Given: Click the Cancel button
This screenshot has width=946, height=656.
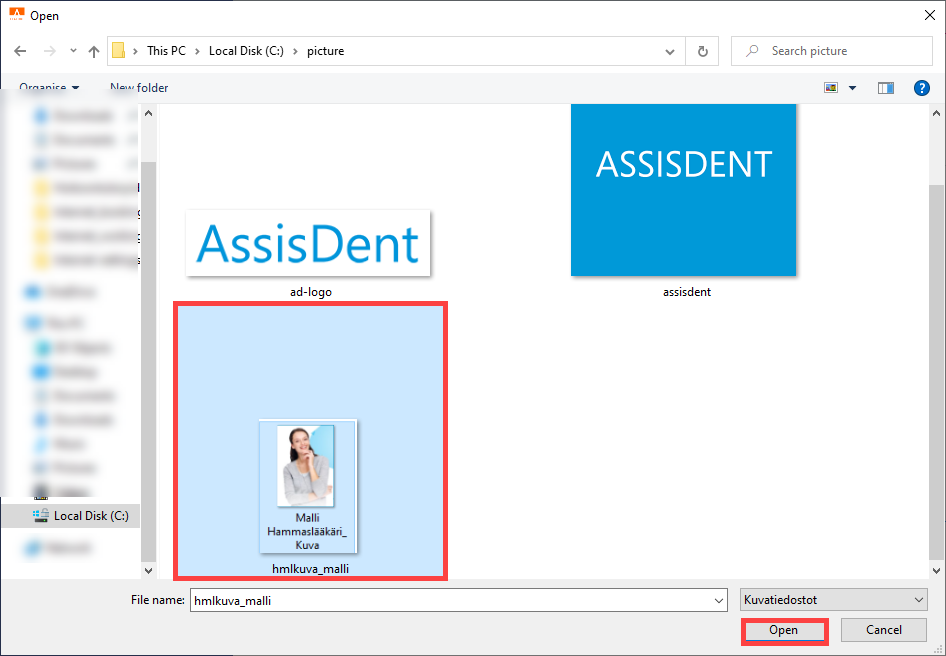Looking at the screenshot, I should (884, 630).
